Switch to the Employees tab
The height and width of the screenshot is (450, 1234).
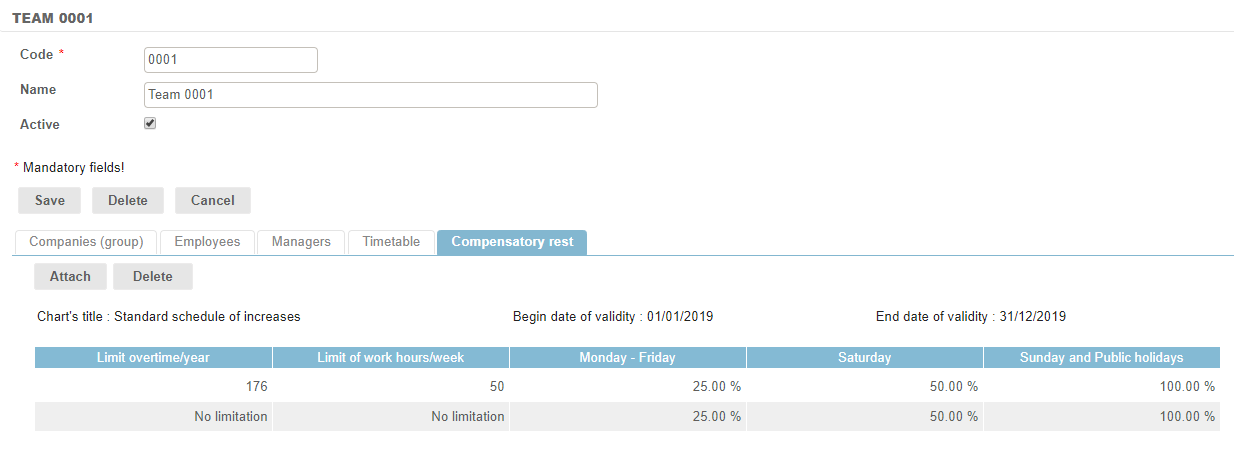point(207,242)
